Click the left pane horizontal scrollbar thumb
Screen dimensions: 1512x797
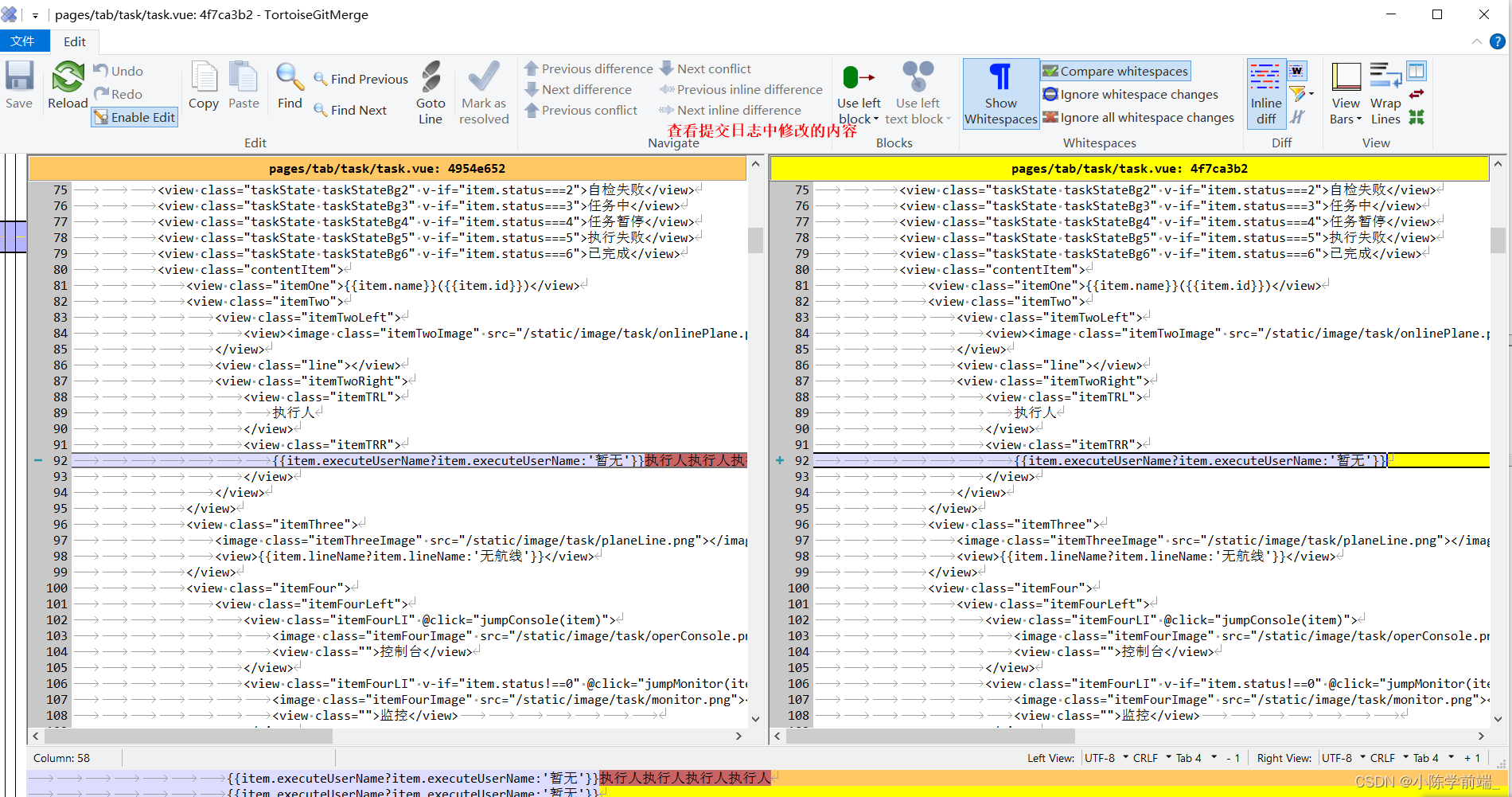[188, 736]
